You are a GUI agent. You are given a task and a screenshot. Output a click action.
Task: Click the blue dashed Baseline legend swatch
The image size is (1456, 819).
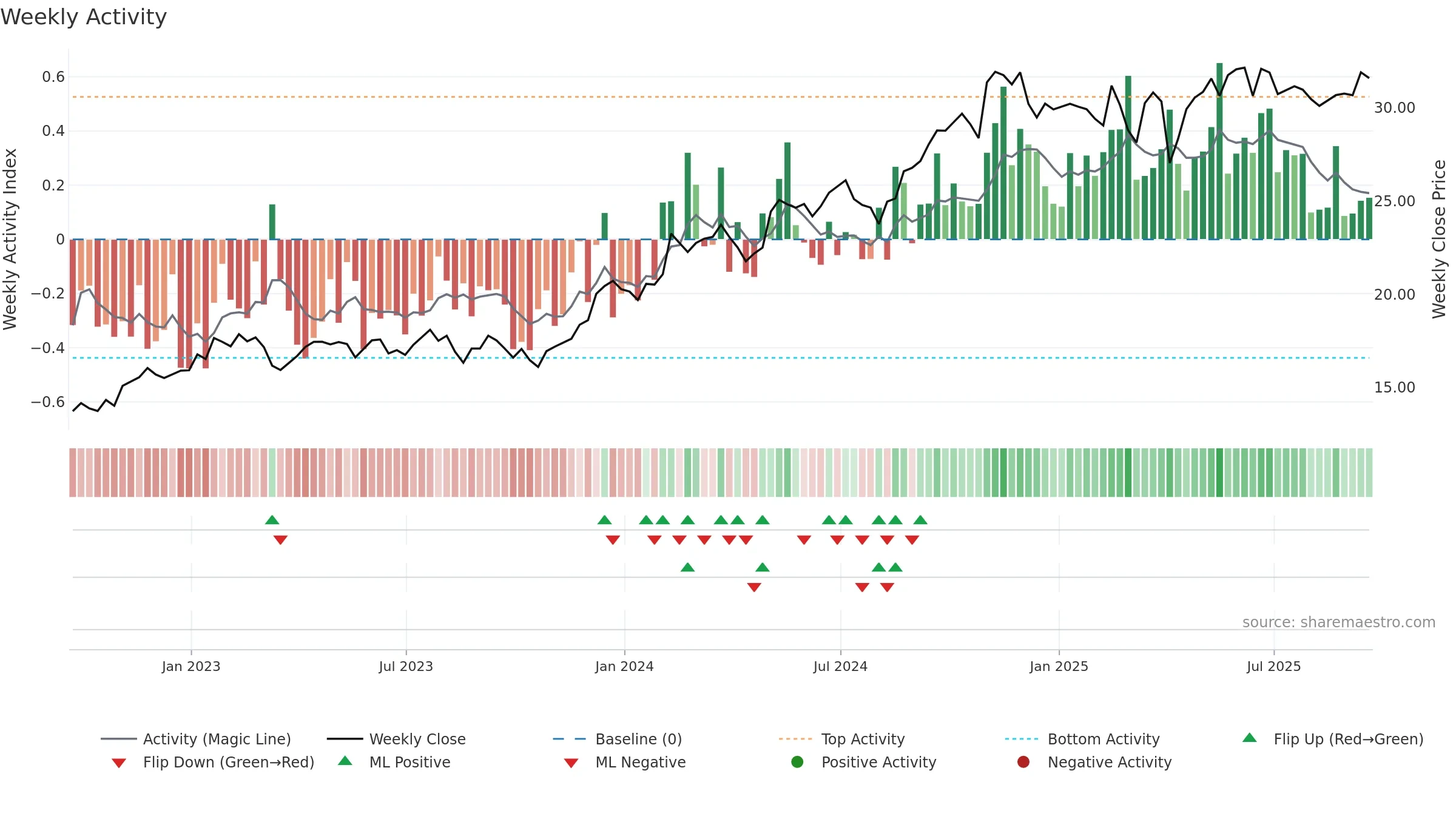click(570, 739)
